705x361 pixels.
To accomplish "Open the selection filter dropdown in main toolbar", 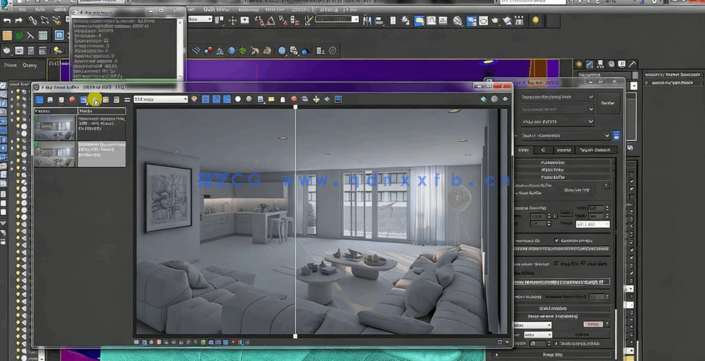I will (200, 19).
